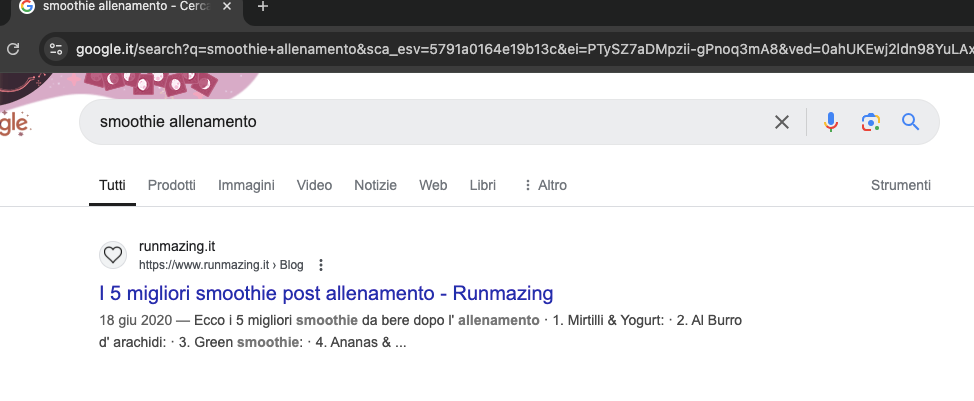This screenshot has height=401, width=974.
Task: Close the smoothie allenamento browser tab
Action: pyautogui.click(x=227, y=7)
